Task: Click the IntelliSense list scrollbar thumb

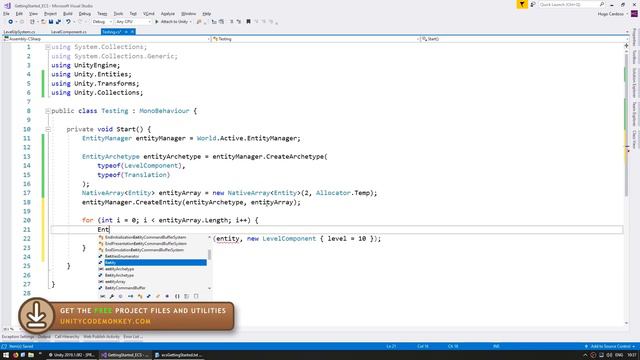Action: point(209,255)
